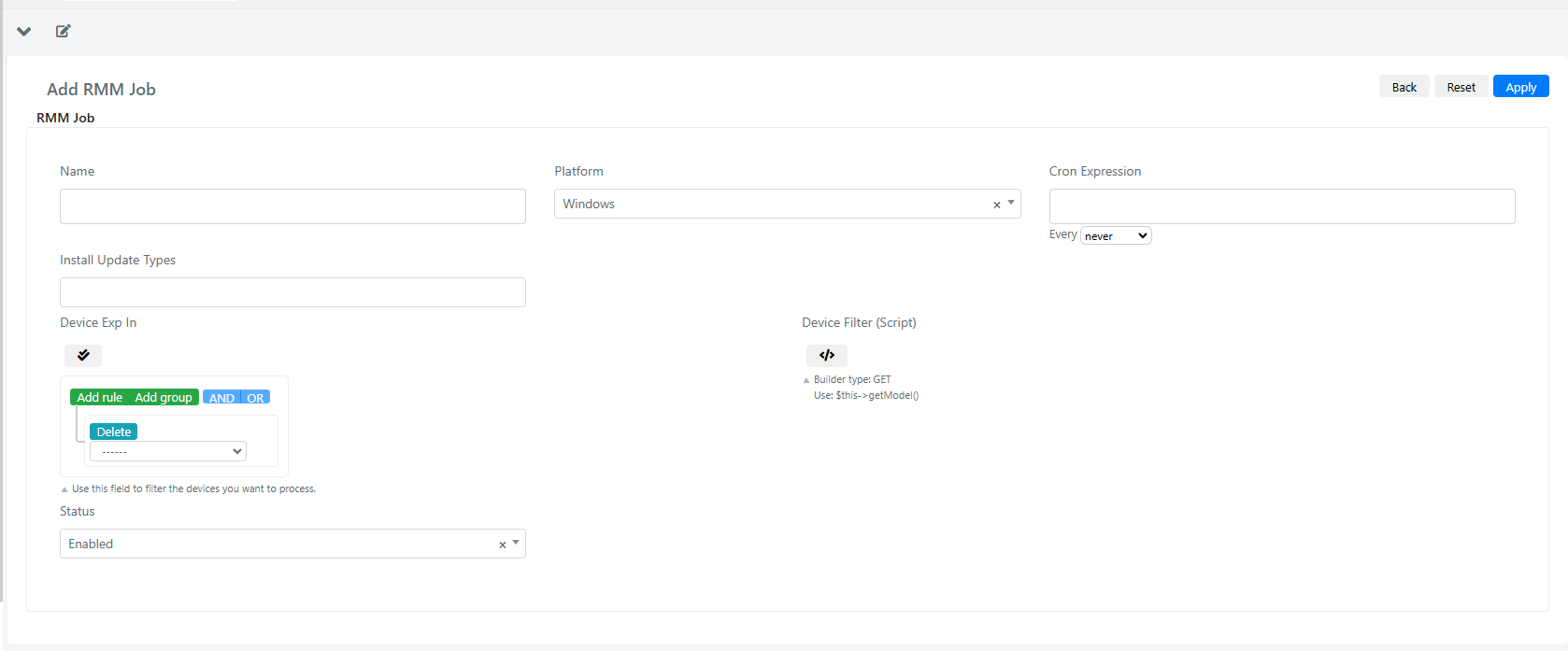Delete the query builder rule

point(114,432)
